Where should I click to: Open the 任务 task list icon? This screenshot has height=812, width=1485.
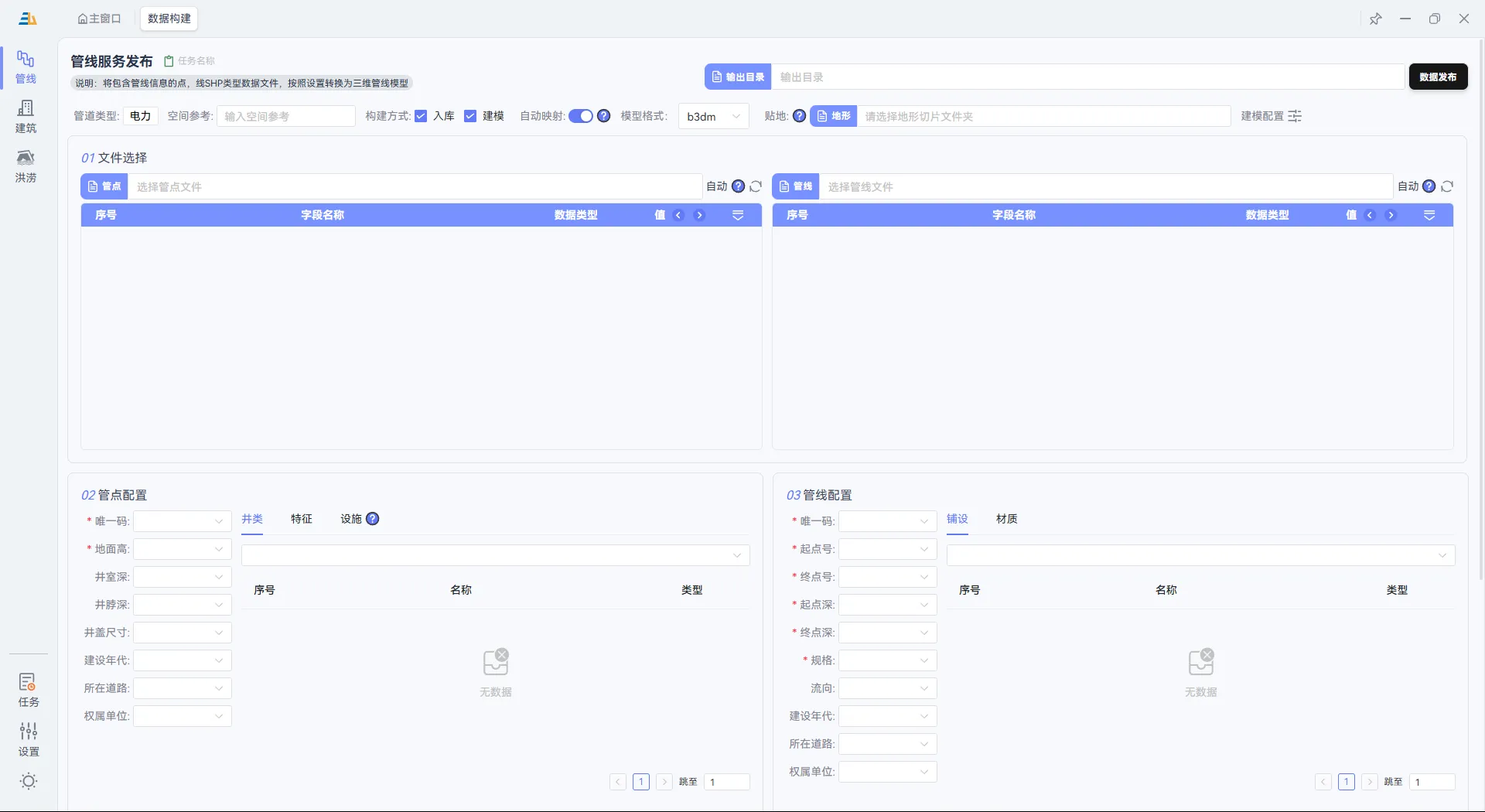28,689
